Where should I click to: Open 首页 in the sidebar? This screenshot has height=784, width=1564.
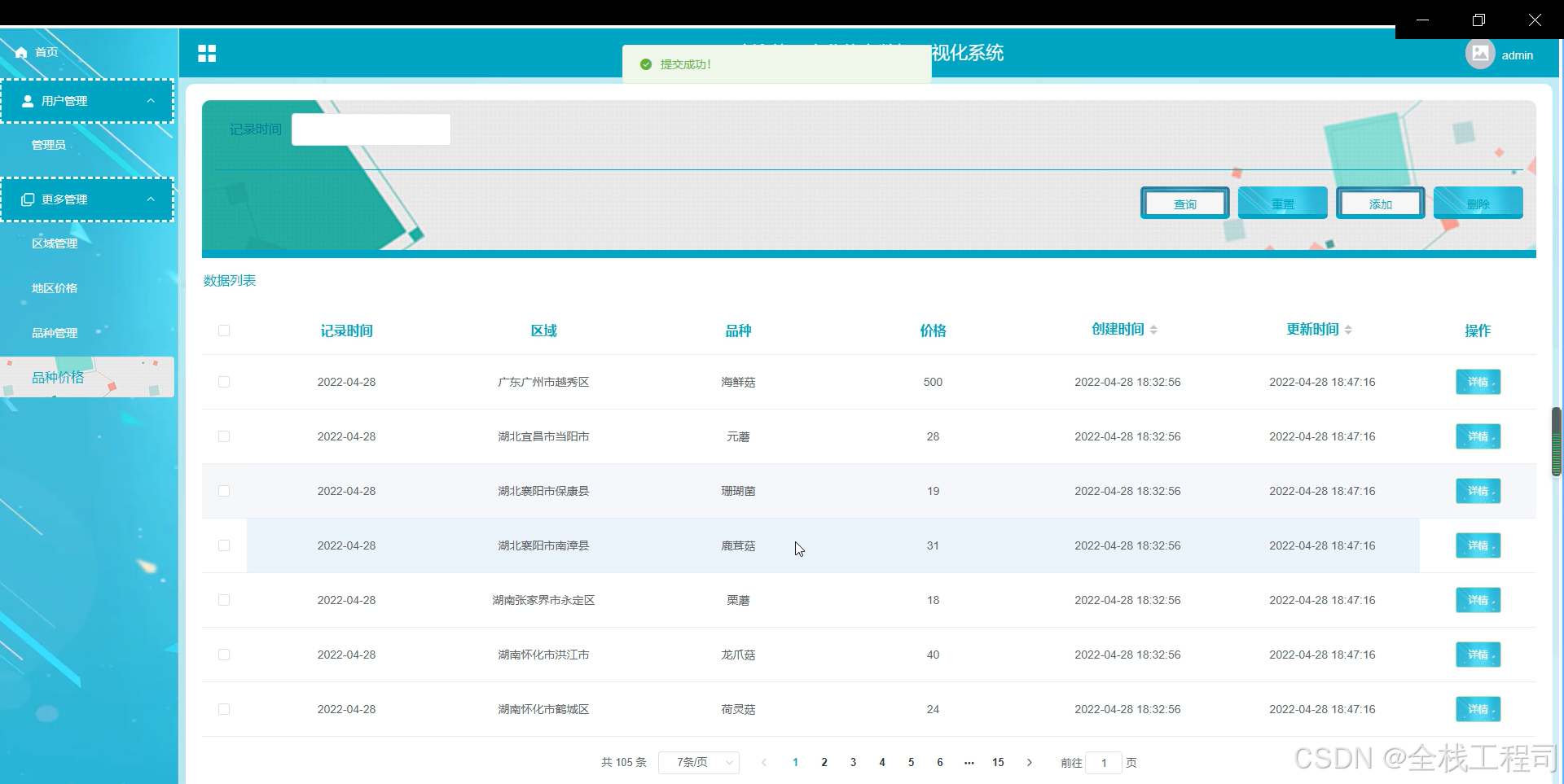46,52
